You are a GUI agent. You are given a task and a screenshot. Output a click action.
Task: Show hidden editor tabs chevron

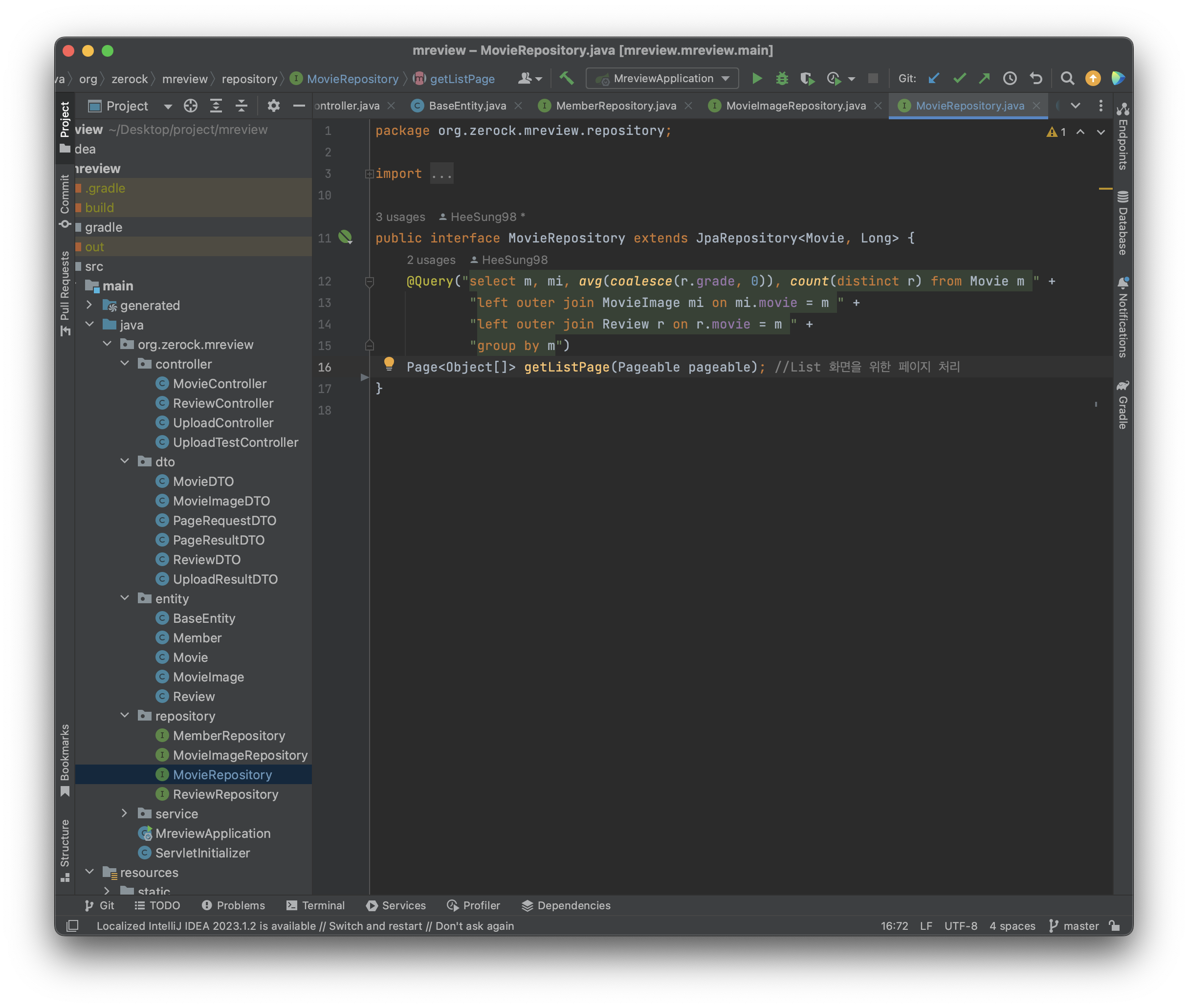[1075, 106]
